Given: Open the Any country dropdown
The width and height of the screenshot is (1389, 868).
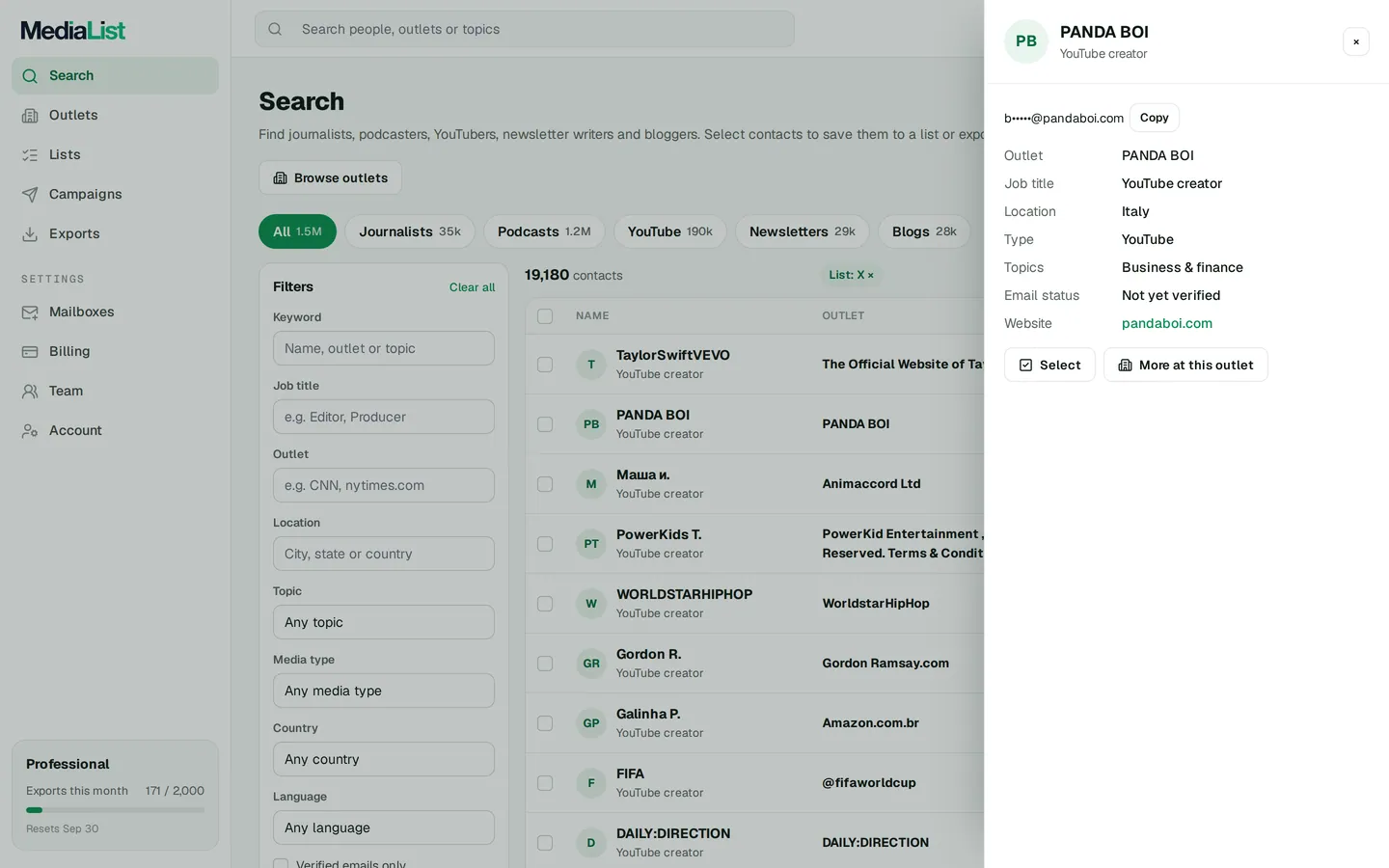Looking at the screenshot, I should (x=384, y=759).
